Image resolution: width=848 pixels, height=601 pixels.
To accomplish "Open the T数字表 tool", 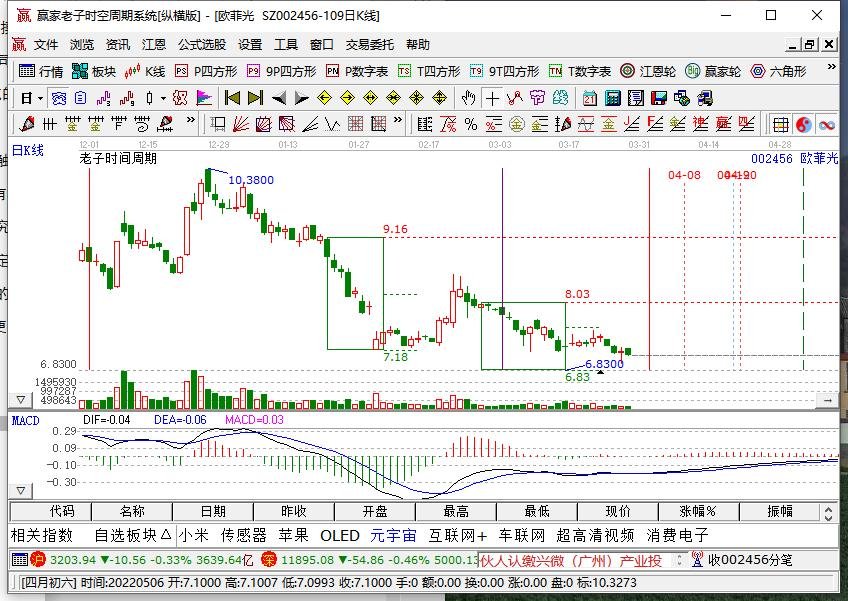I will click(580, 71).
